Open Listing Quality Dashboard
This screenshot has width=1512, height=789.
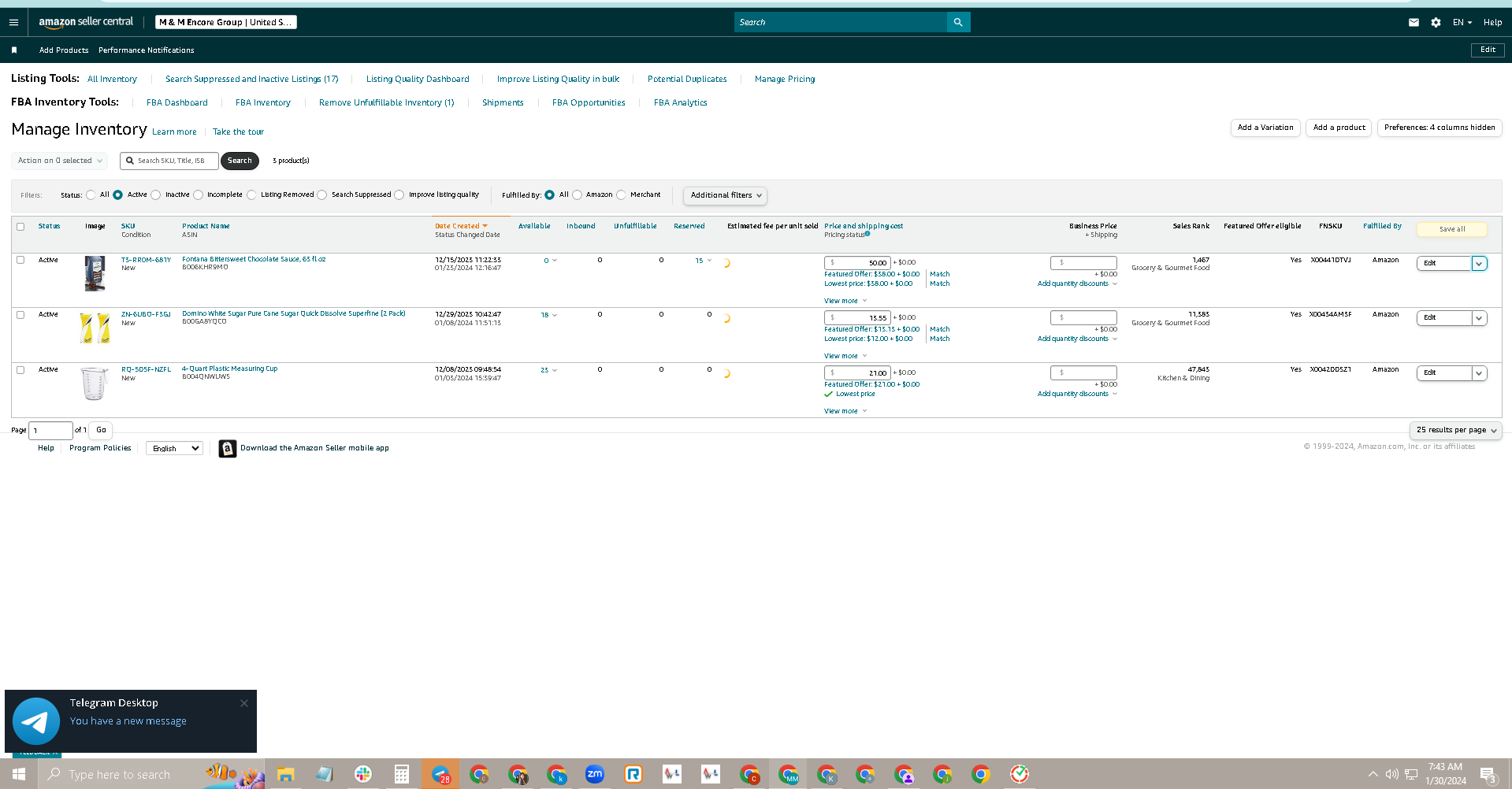point(418,79)
